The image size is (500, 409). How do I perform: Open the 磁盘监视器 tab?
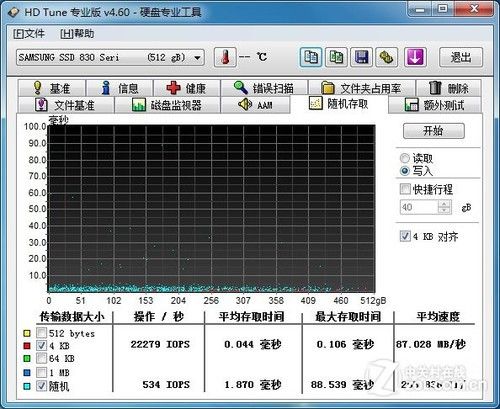click(x=167, y=105)
